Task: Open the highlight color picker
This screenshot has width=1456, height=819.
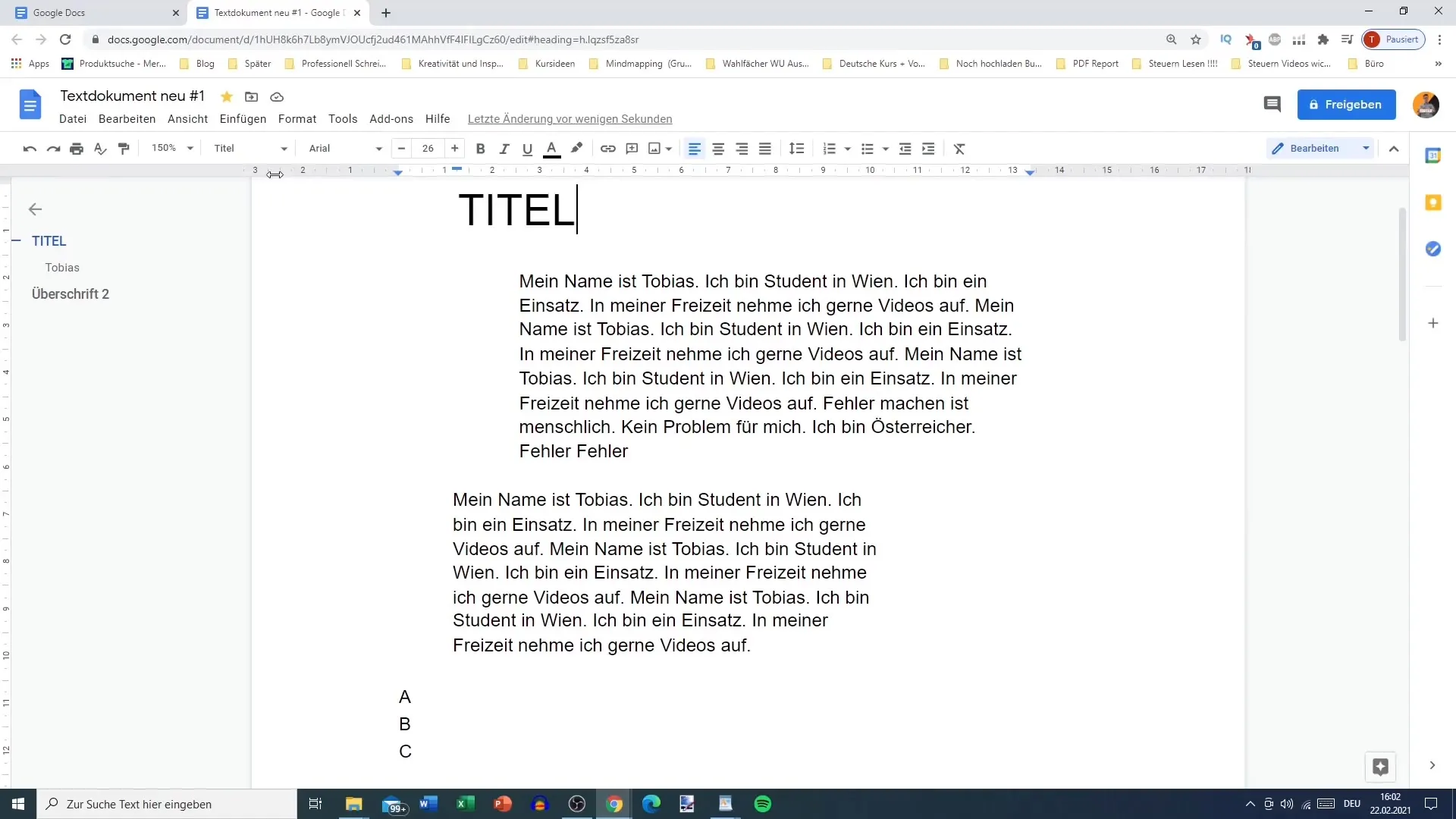Action: point(576,149)
